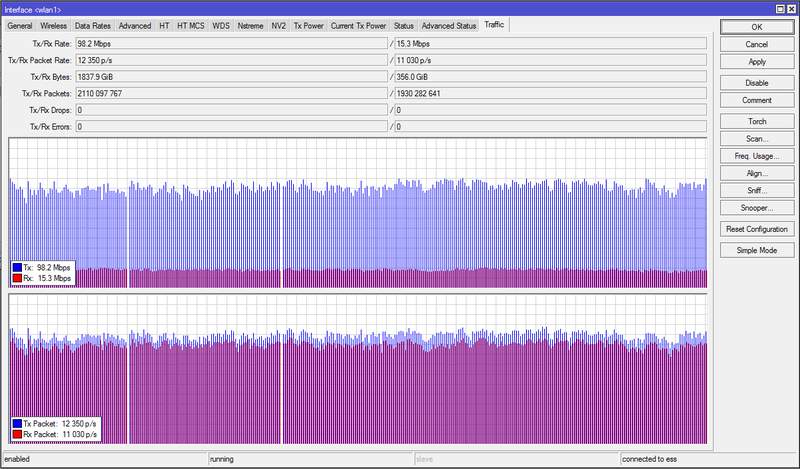800x469 pixels.
Task: Switch to the General tab
Action: point(20,26)
